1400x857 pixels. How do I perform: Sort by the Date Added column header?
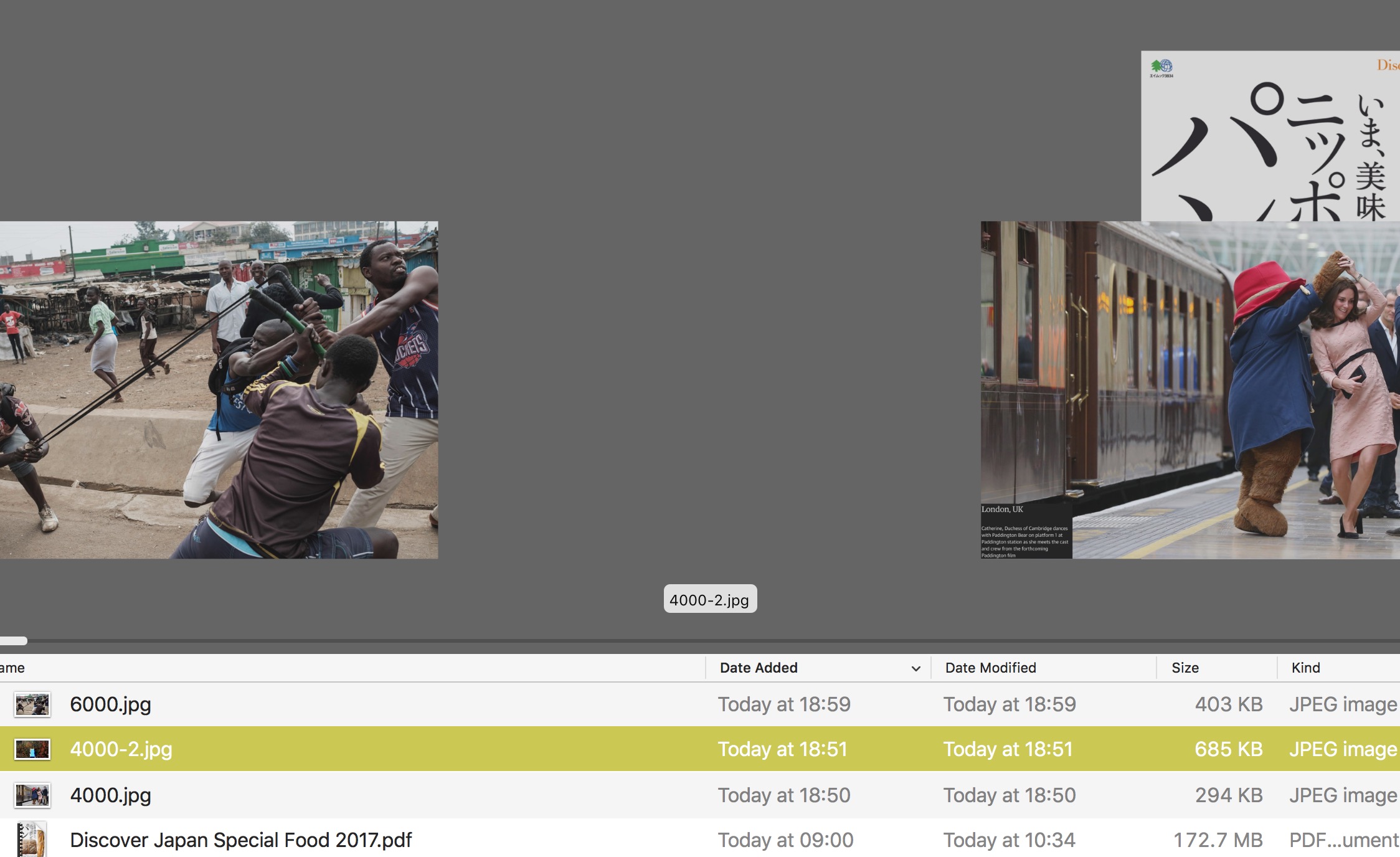759,668
